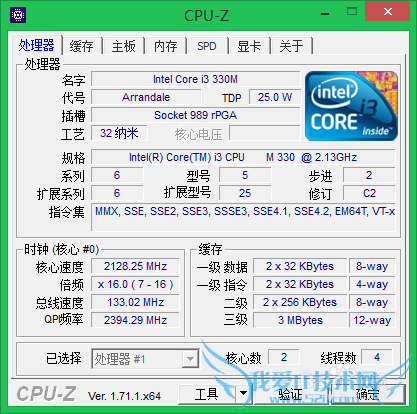The image size is (417, 414).
Task: Click the 核心速度 value field
Action: [135, 266]
